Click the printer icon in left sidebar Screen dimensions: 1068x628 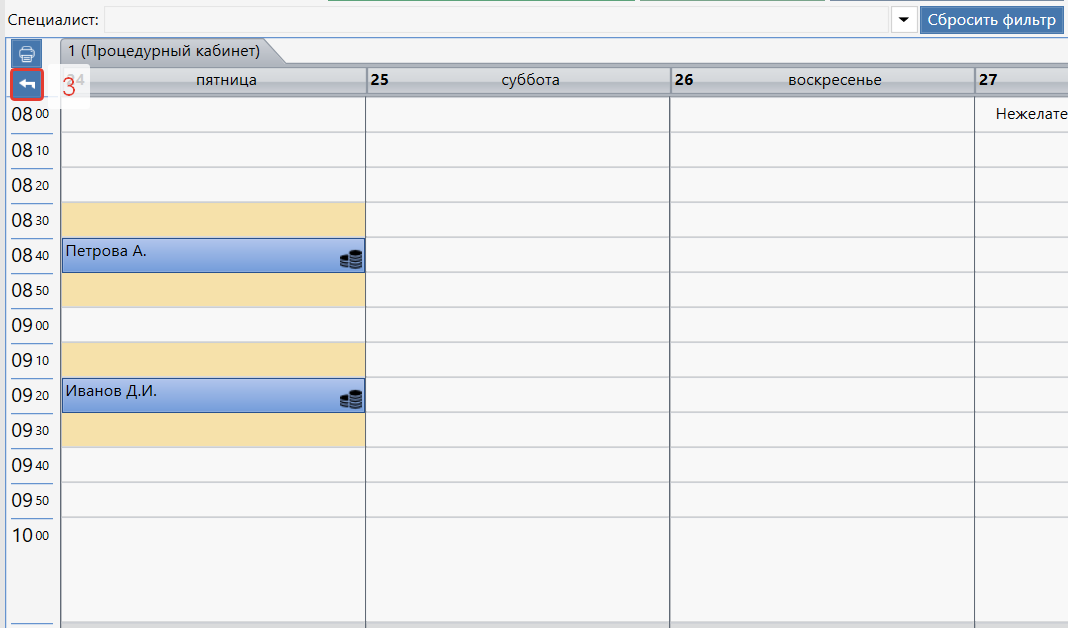point(27,53)
